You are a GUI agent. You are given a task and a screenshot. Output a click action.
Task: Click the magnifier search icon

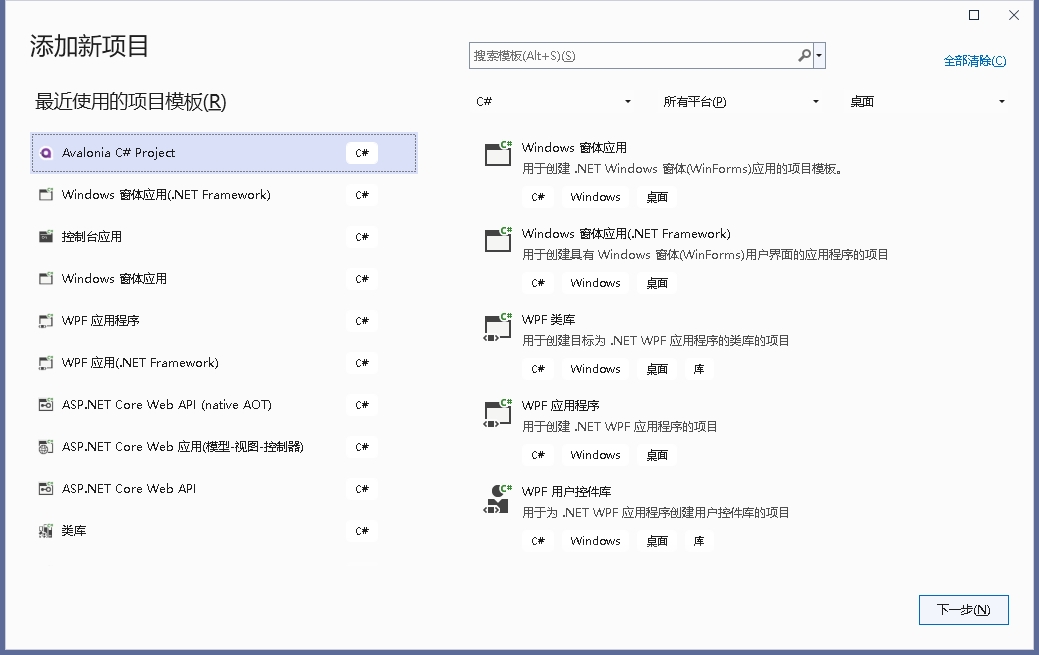804,56
